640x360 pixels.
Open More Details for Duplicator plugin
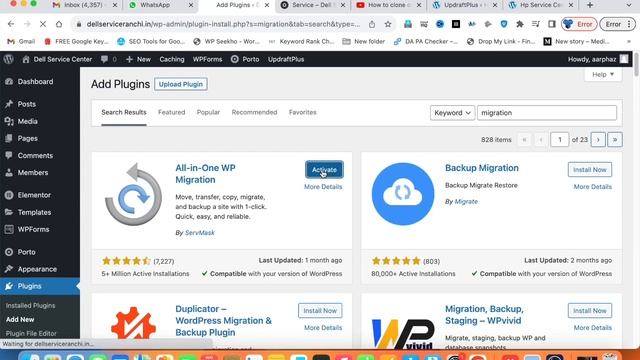click(323, 328)
